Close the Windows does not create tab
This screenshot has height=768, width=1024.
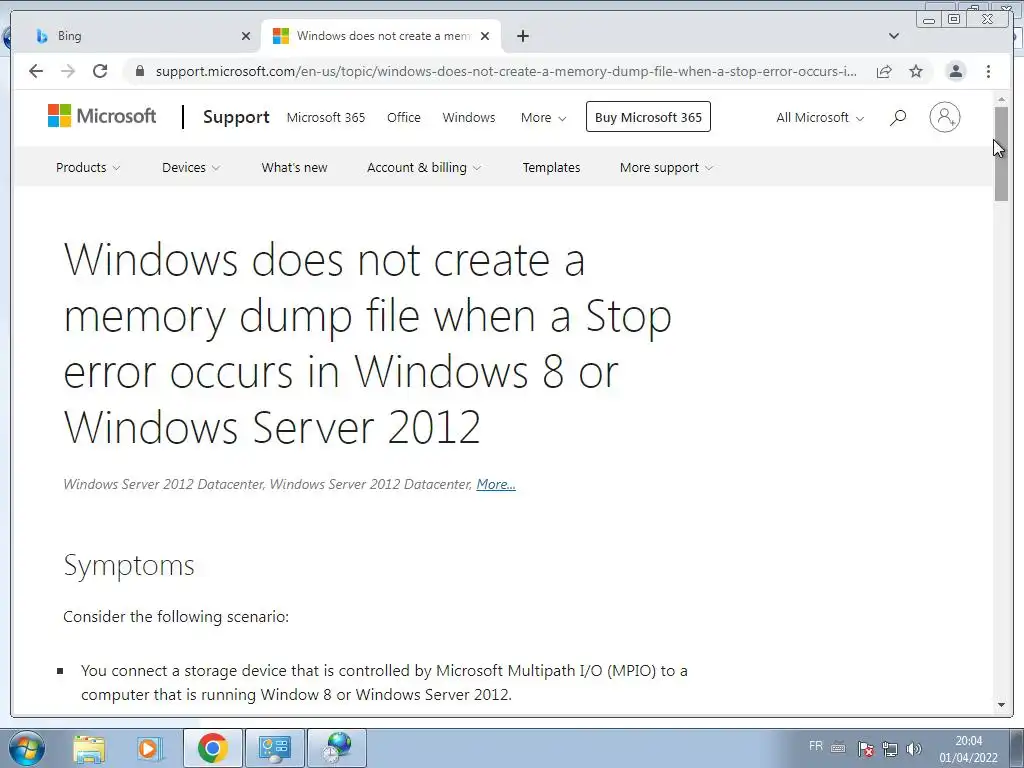(485, 36)
